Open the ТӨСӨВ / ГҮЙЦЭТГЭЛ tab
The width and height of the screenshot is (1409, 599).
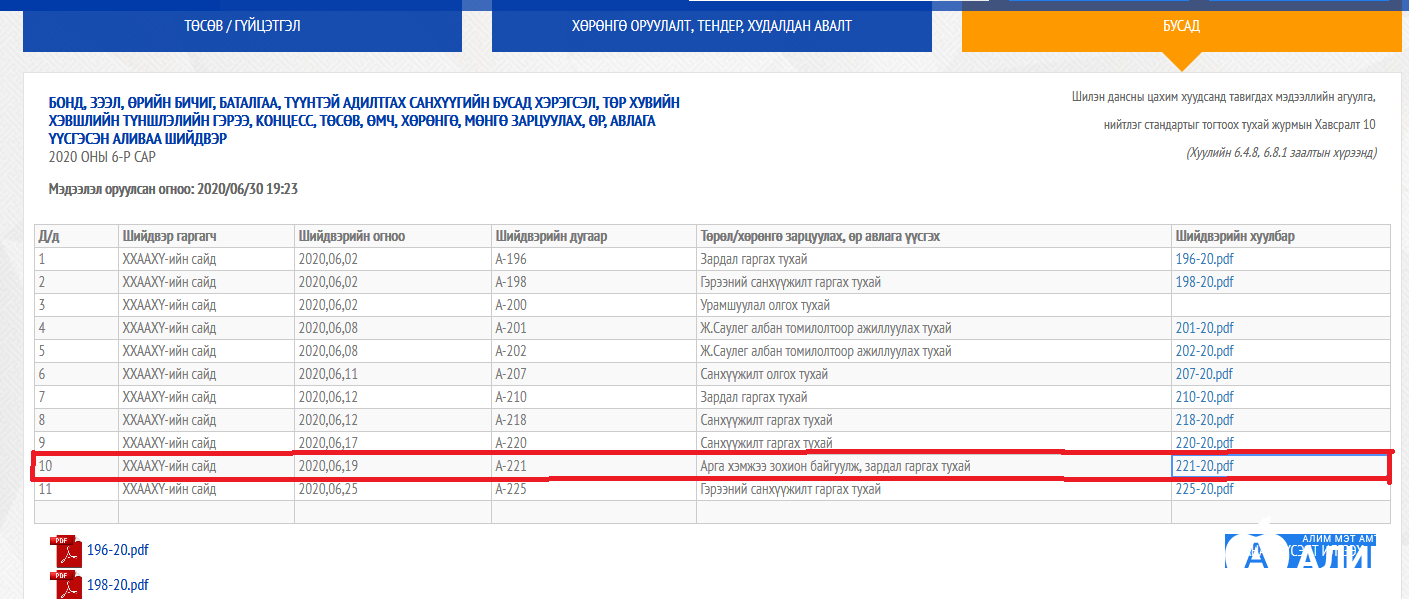pos(242,26)
